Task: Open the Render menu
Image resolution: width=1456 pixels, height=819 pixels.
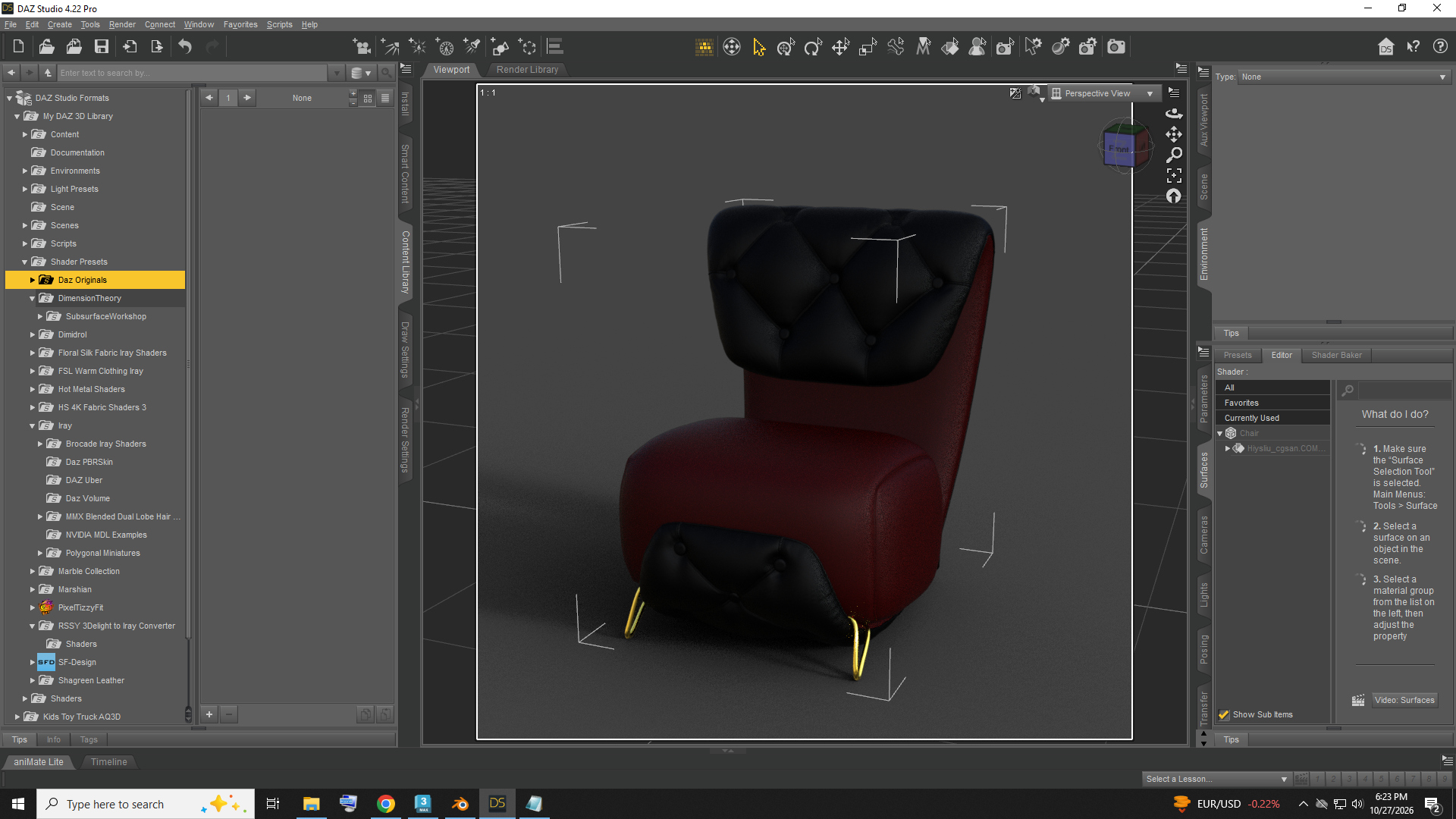Action: click(x=122, y=24)
